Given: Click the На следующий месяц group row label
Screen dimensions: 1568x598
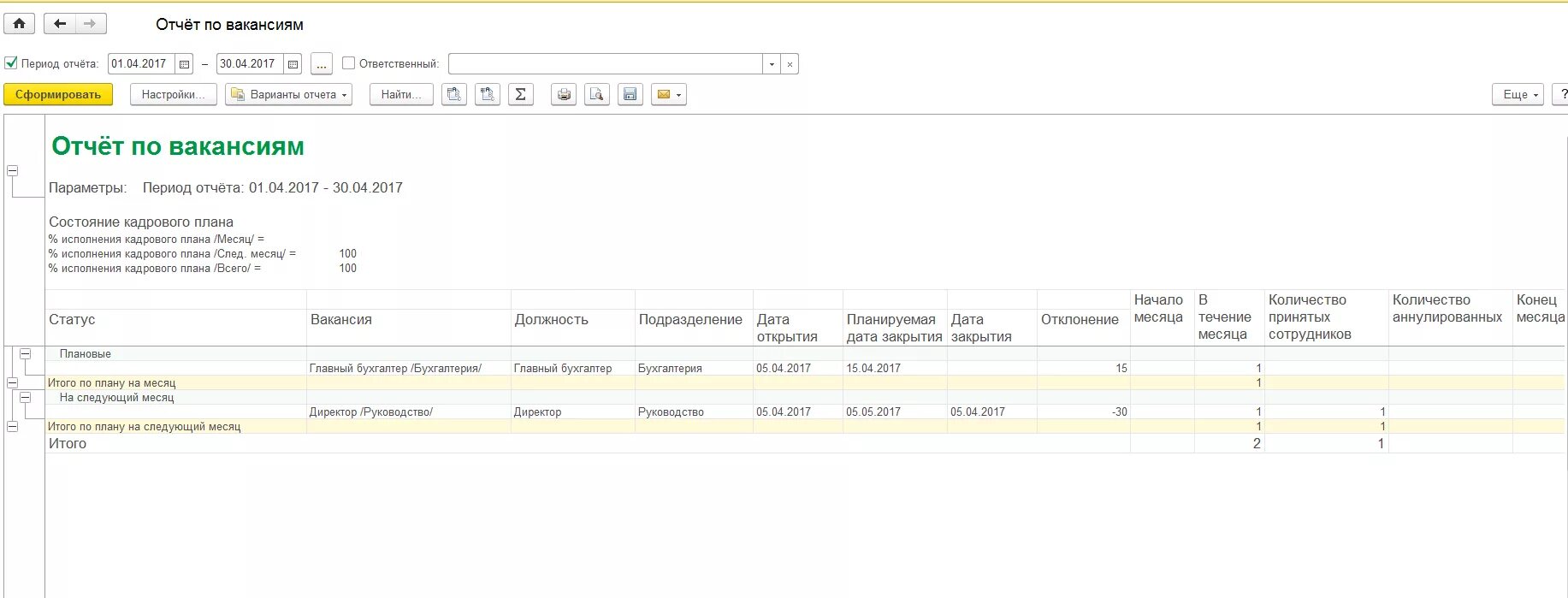Looking at the screenshot, I should [x=116, y=397].
